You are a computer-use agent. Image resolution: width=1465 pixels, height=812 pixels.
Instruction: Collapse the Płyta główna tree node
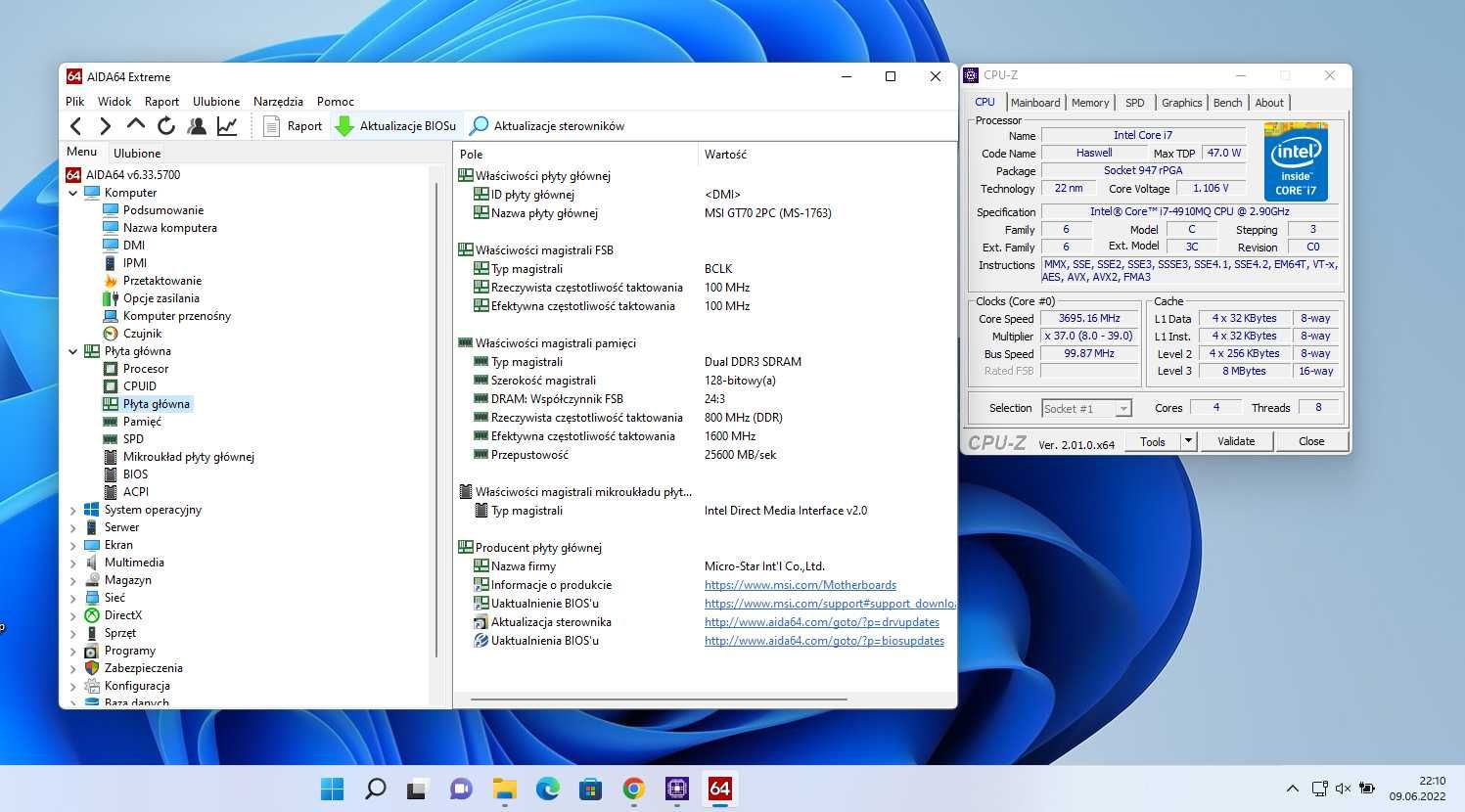click(72, 351)
